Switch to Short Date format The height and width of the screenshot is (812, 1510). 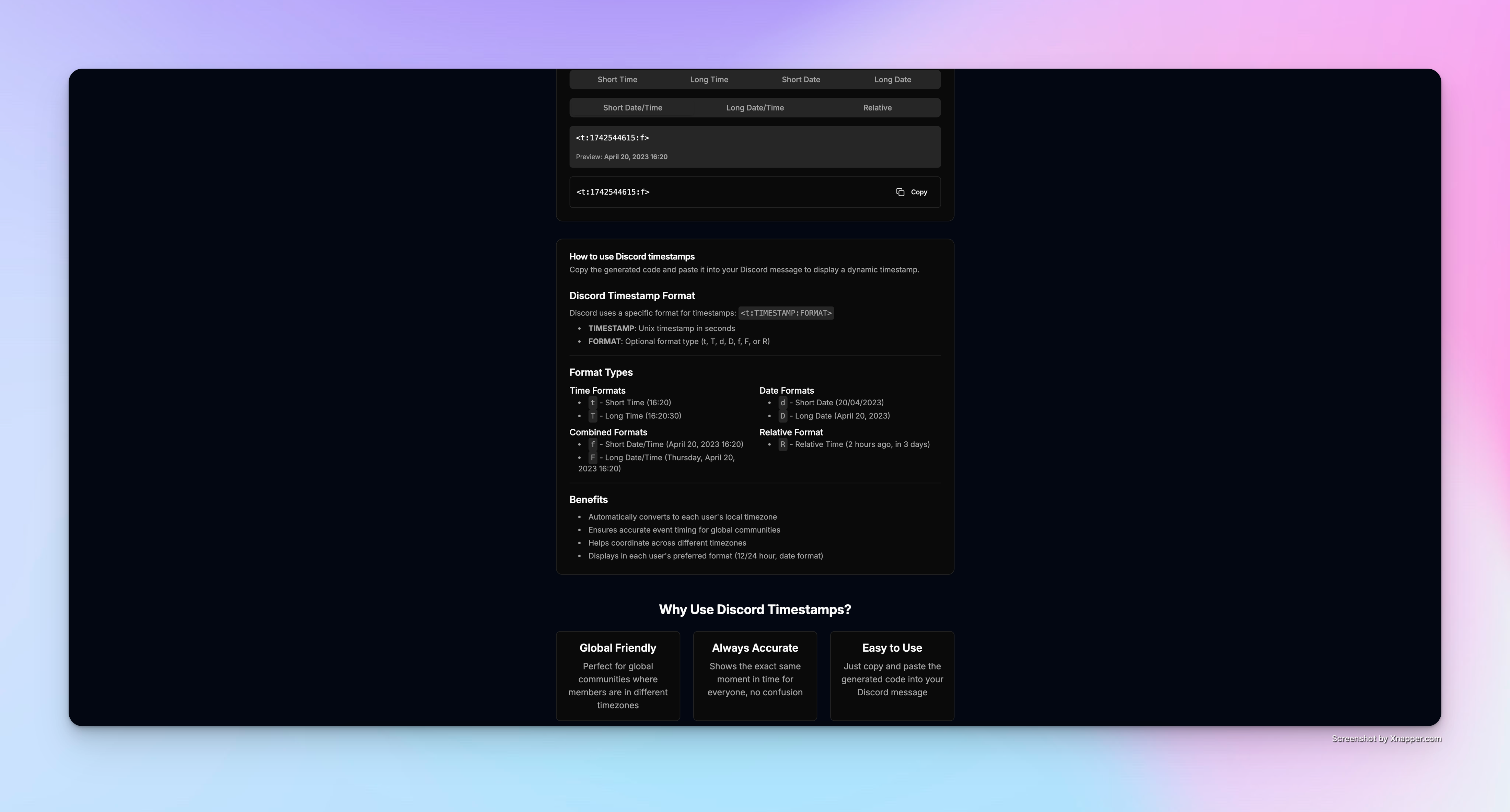(801, 80)
